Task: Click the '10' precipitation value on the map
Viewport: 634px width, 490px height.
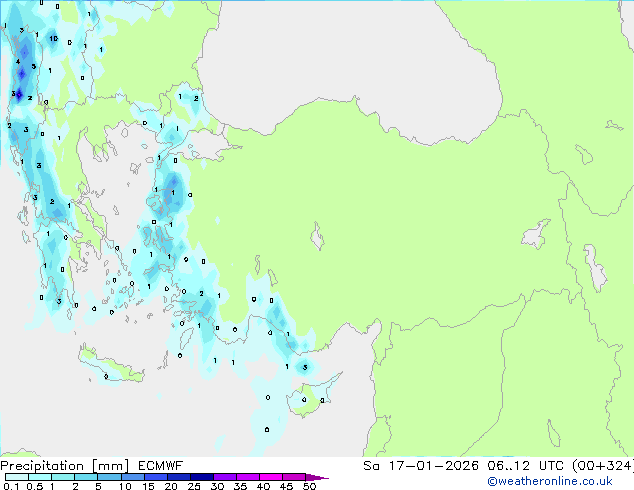Action: coord(54,39)
